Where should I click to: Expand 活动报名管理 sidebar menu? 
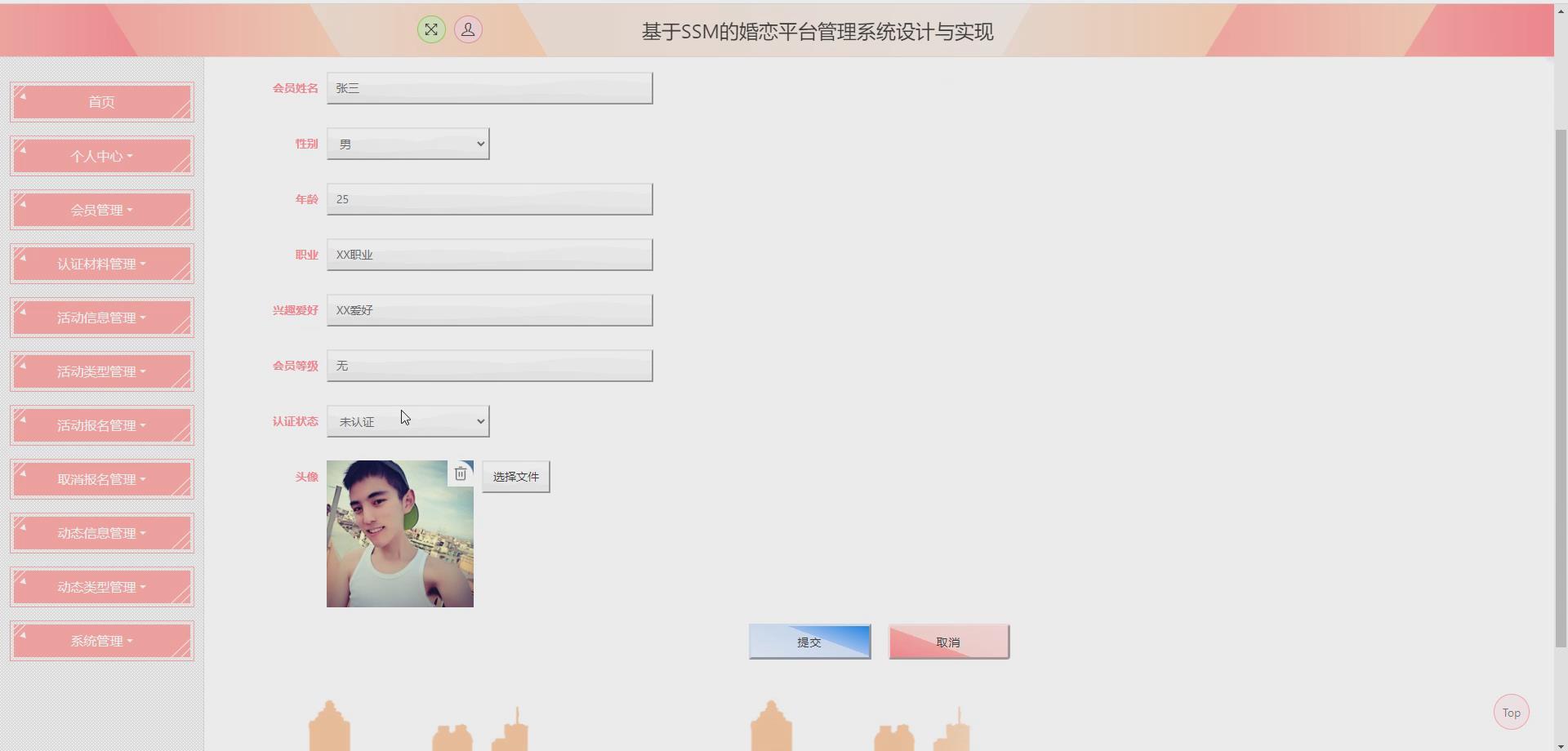coord(102,425)
